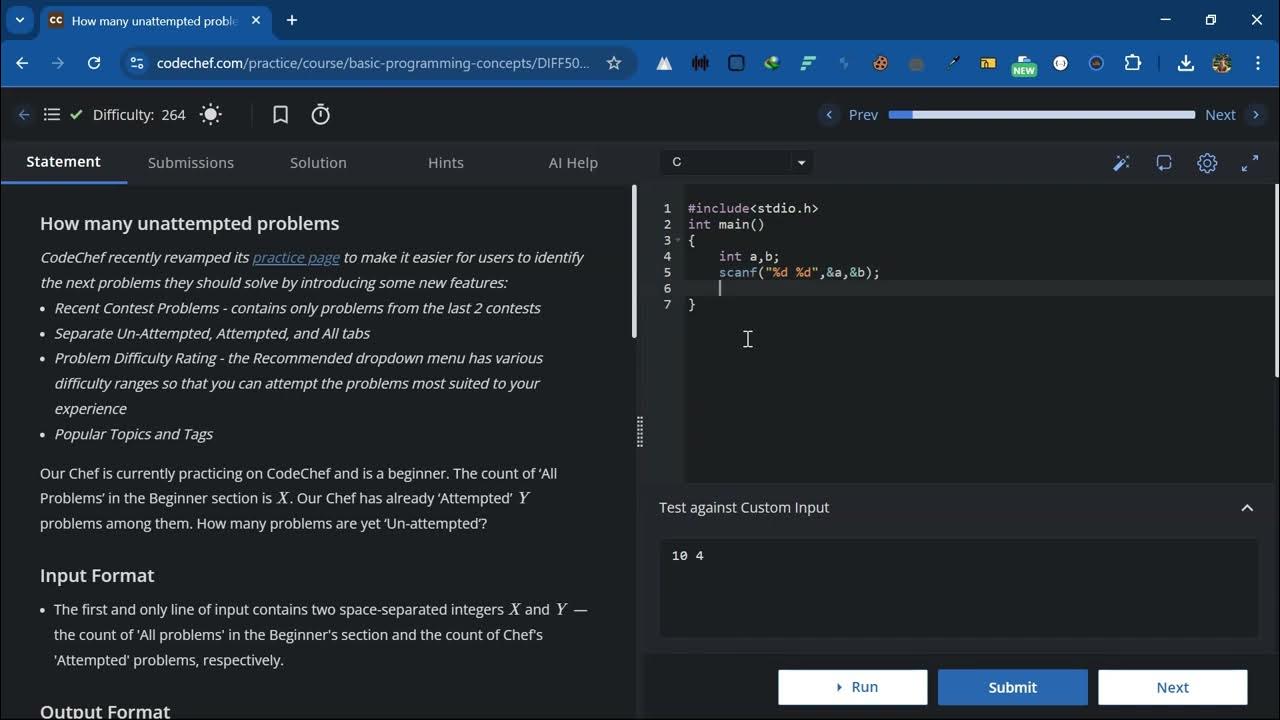1280x720 pixels.
Task: Fold the code block on line 3
Action: pyautogui.click(x=678, y=240)
